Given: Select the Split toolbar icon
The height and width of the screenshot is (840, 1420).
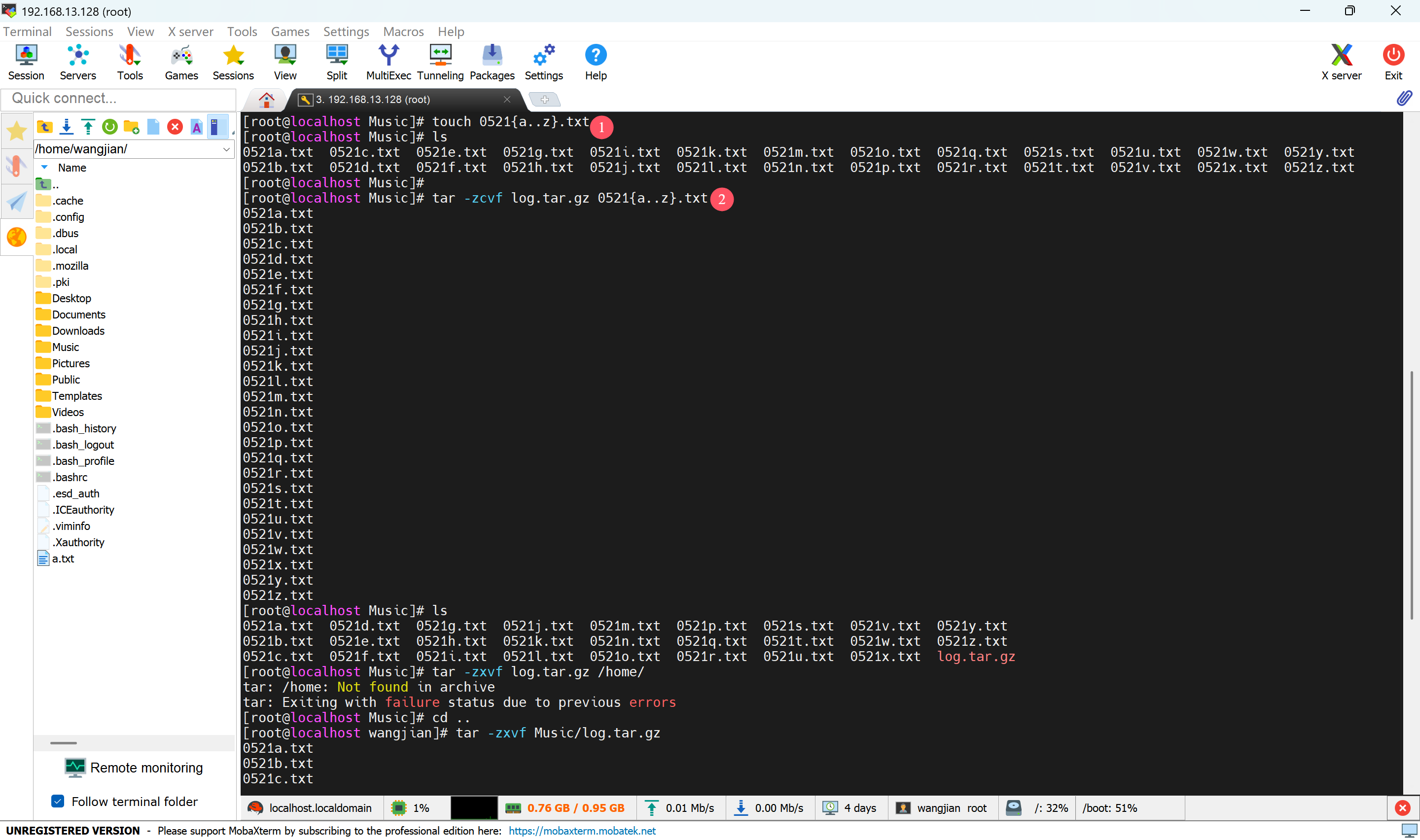Looking at the screenshot, I should pos(337,62).
